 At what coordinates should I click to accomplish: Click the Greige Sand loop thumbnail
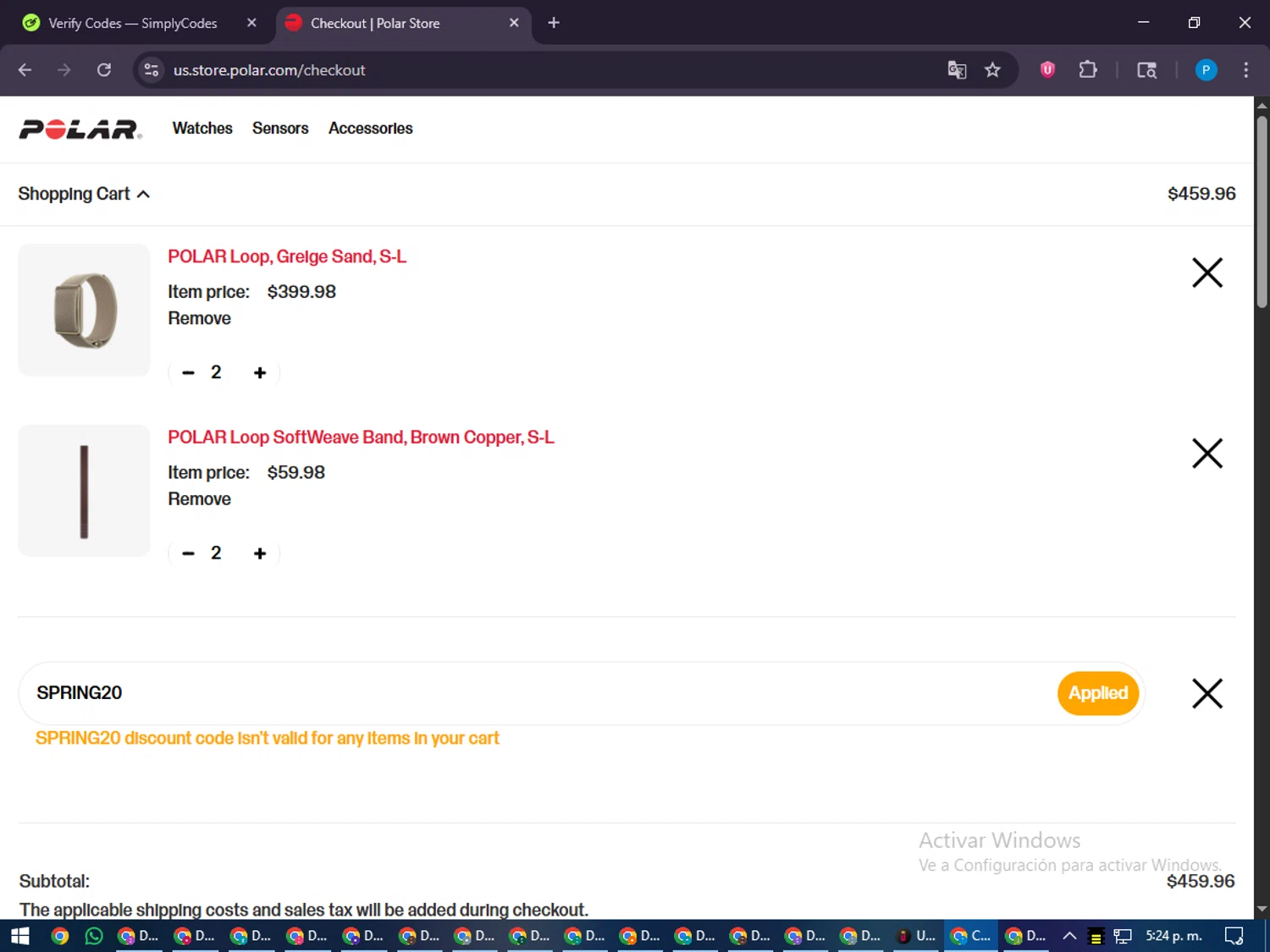tap(84, 310)
